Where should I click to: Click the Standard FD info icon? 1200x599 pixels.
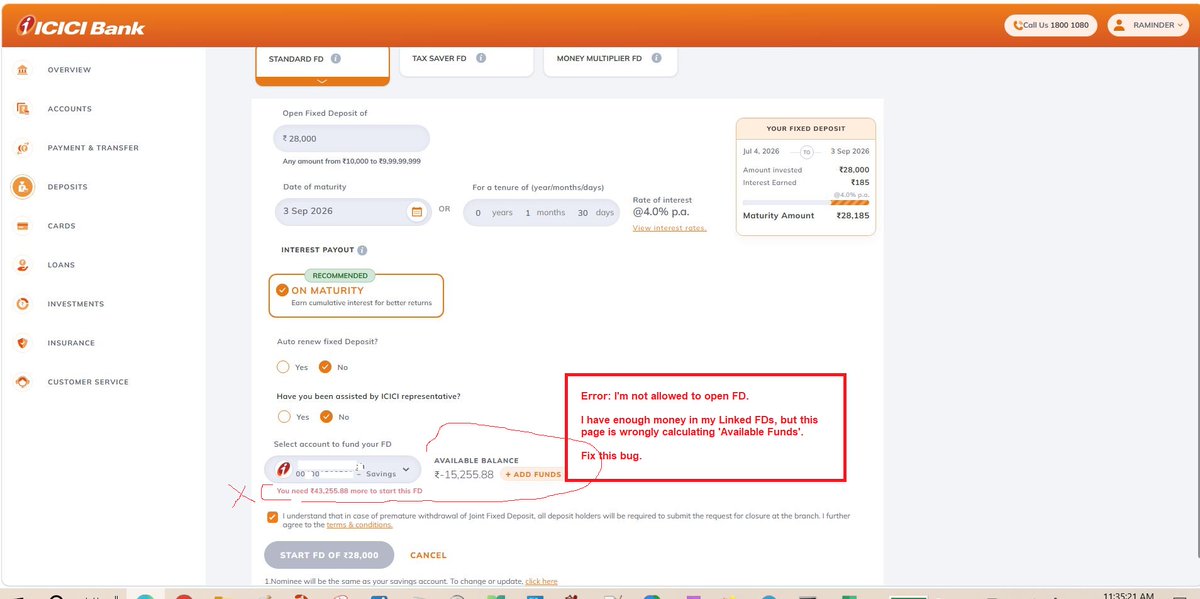pyautogui.click(x=336, y=59)
